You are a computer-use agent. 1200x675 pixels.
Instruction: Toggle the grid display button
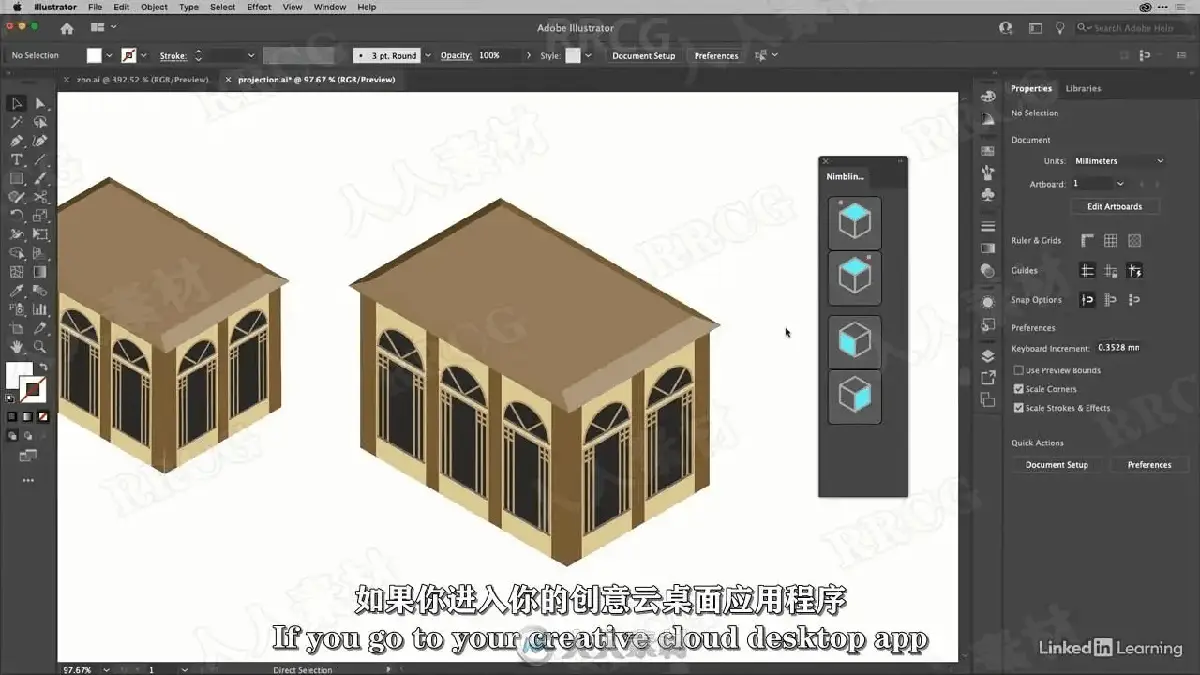click(1110, 241)
